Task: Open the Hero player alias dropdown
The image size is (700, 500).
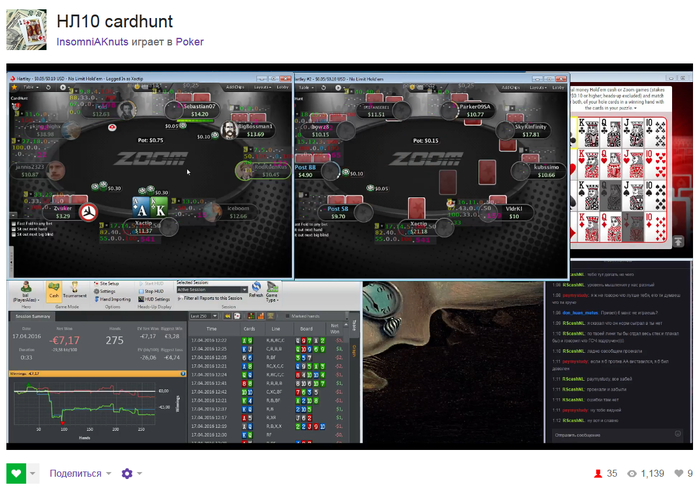Action: coord(26,292)
